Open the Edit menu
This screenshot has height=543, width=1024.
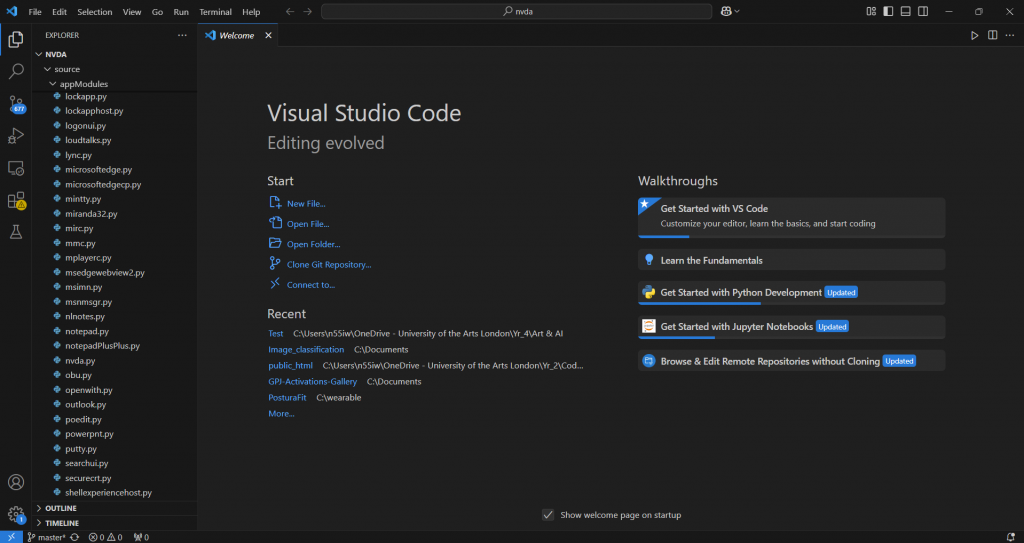point(59,12)
